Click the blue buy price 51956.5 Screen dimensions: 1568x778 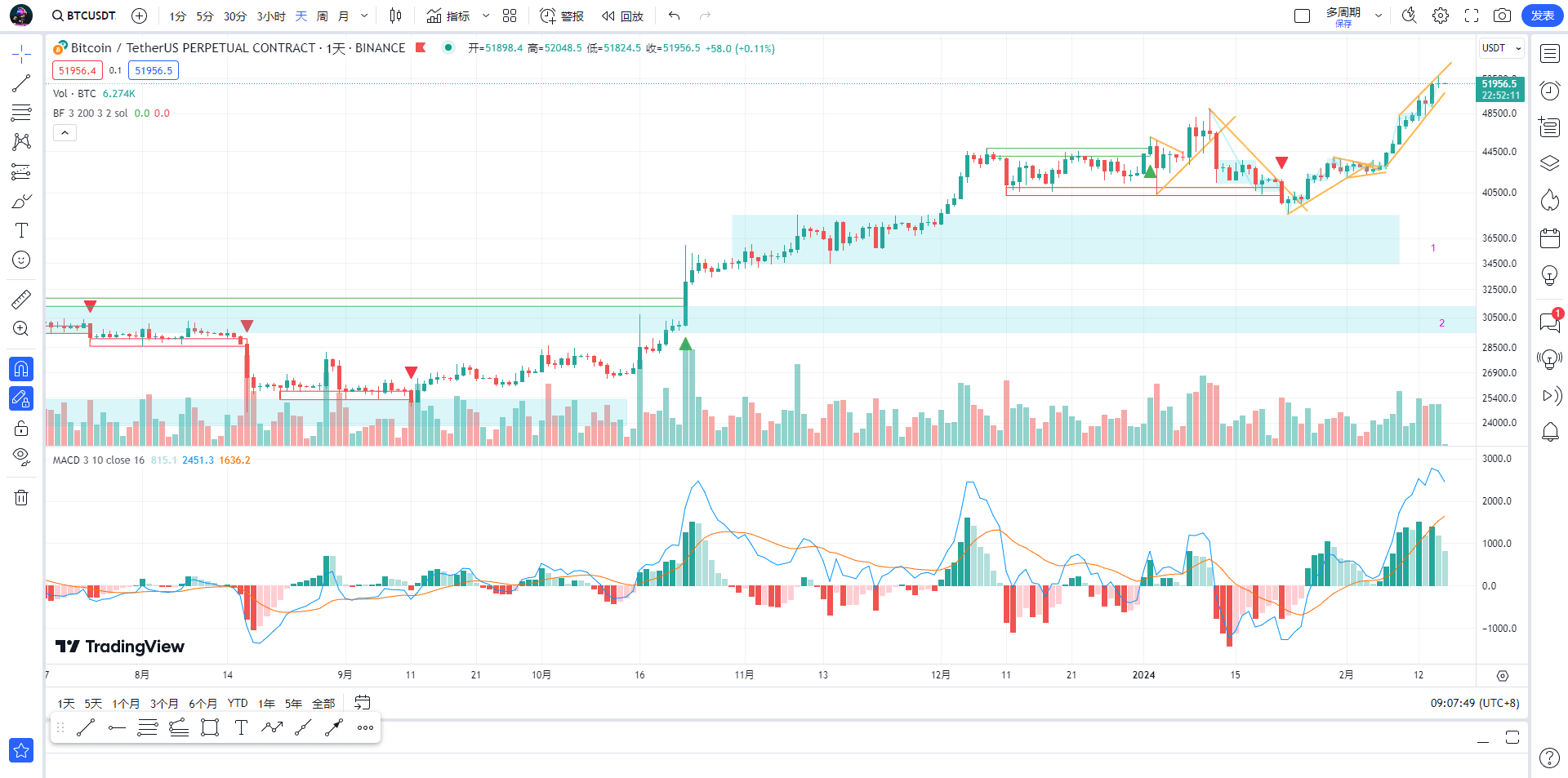click(x=154, y=70)
